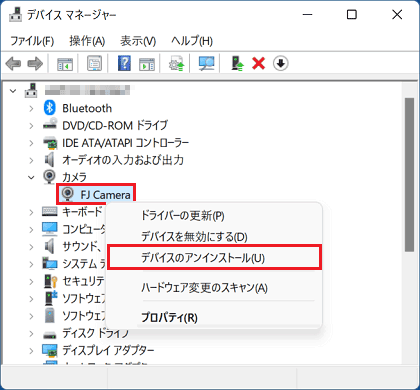
Task: Toggle the action pane toolbar icon
Action: click(147, 63)
